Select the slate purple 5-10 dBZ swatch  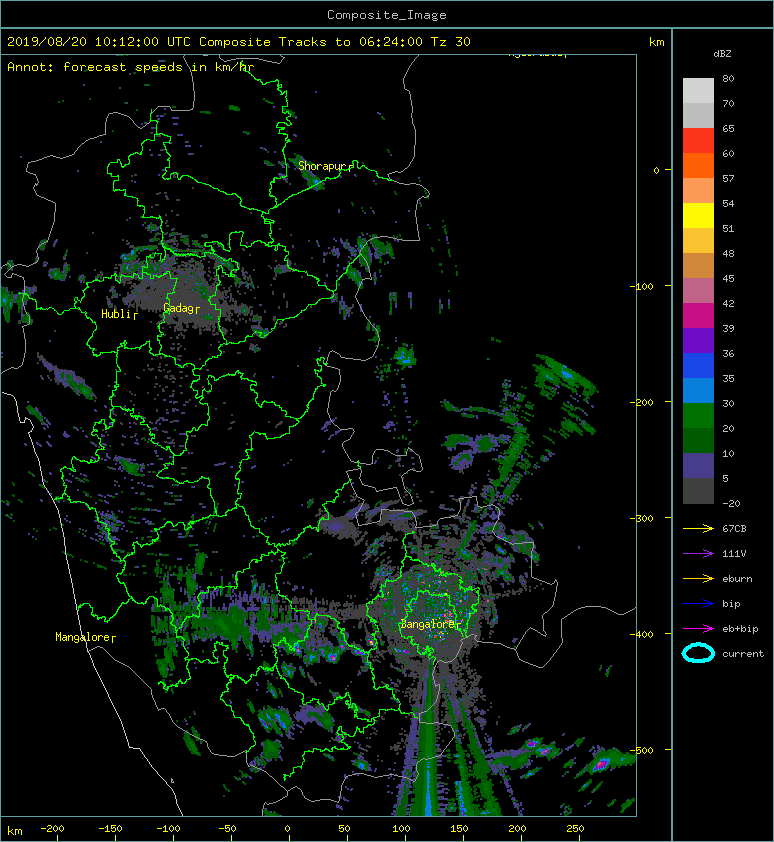(698, 465)
